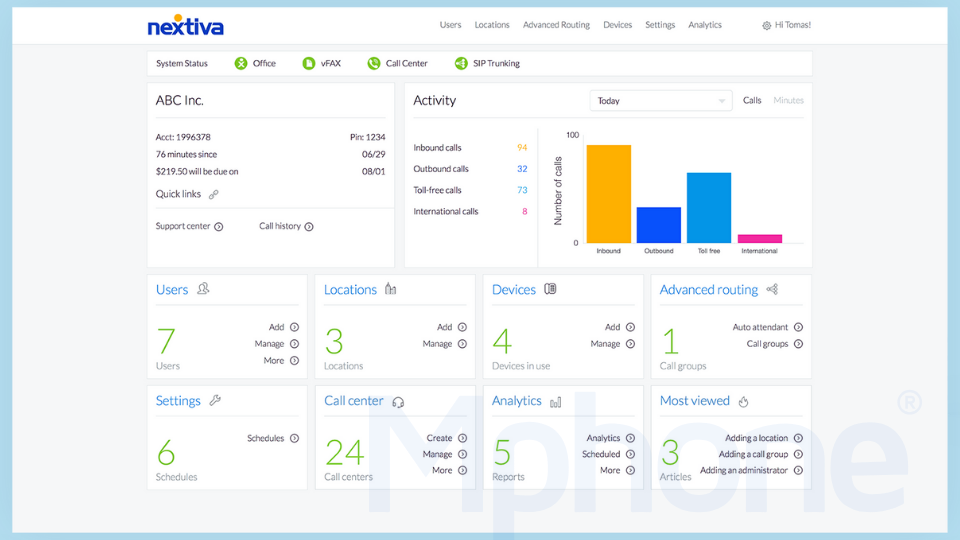Screen dimensions: 960x540
Task: Open the Adding a location article
Action: (x=764, y=438)
